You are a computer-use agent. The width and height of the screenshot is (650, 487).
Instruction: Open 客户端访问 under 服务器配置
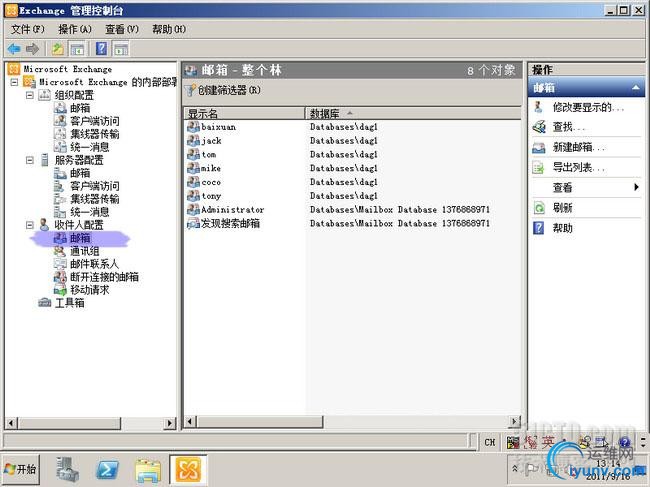click(95, 186)
